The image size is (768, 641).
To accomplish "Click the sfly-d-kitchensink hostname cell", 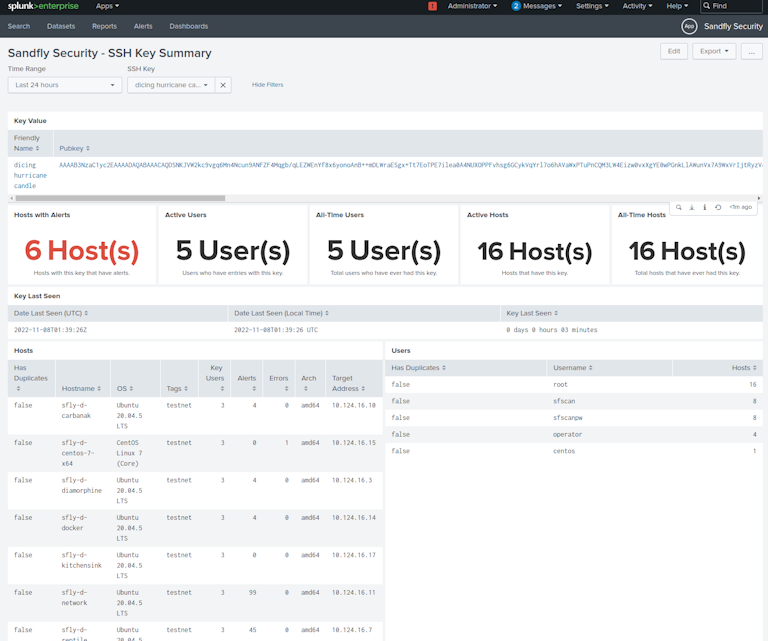I will 81,560.
